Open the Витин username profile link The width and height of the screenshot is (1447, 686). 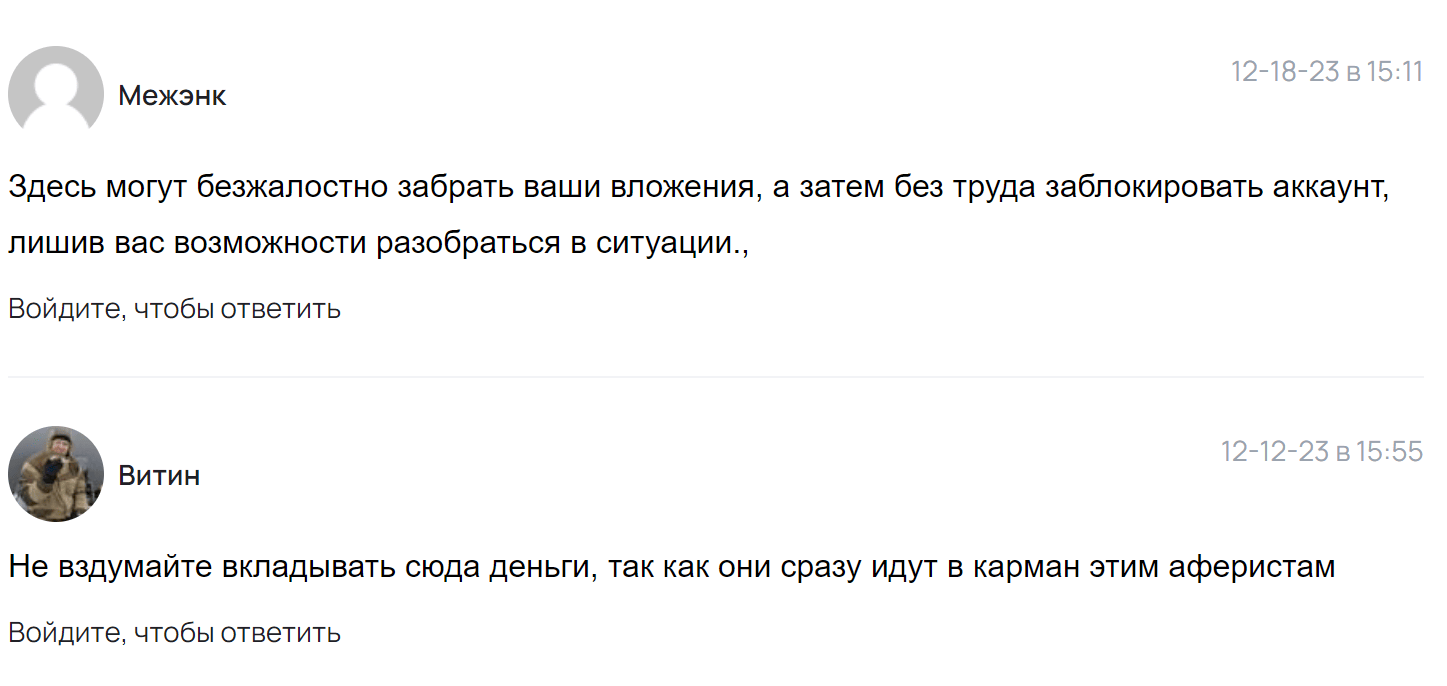[x=159, y=476]
